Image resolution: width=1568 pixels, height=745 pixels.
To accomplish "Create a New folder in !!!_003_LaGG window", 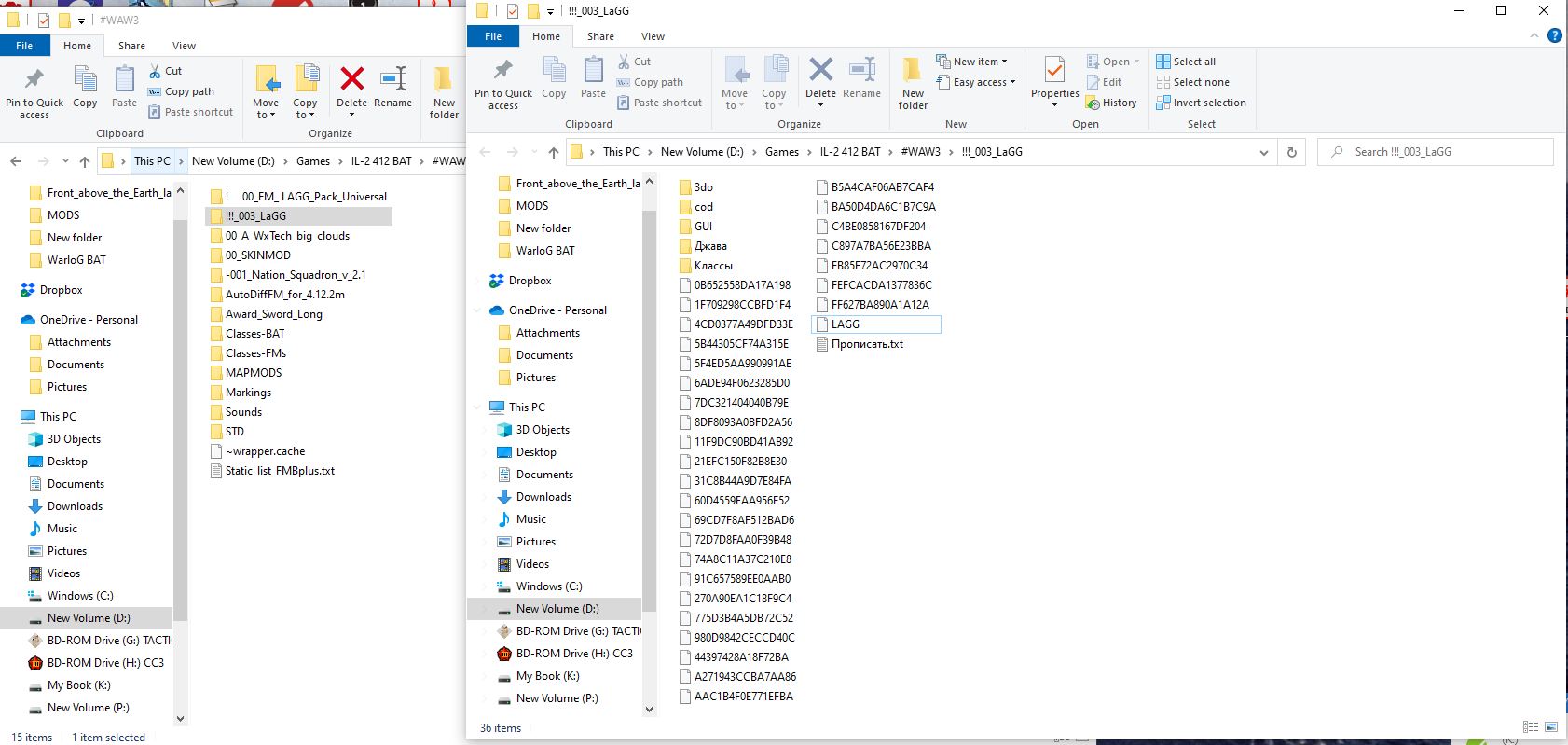I will (x=913, y=84).
